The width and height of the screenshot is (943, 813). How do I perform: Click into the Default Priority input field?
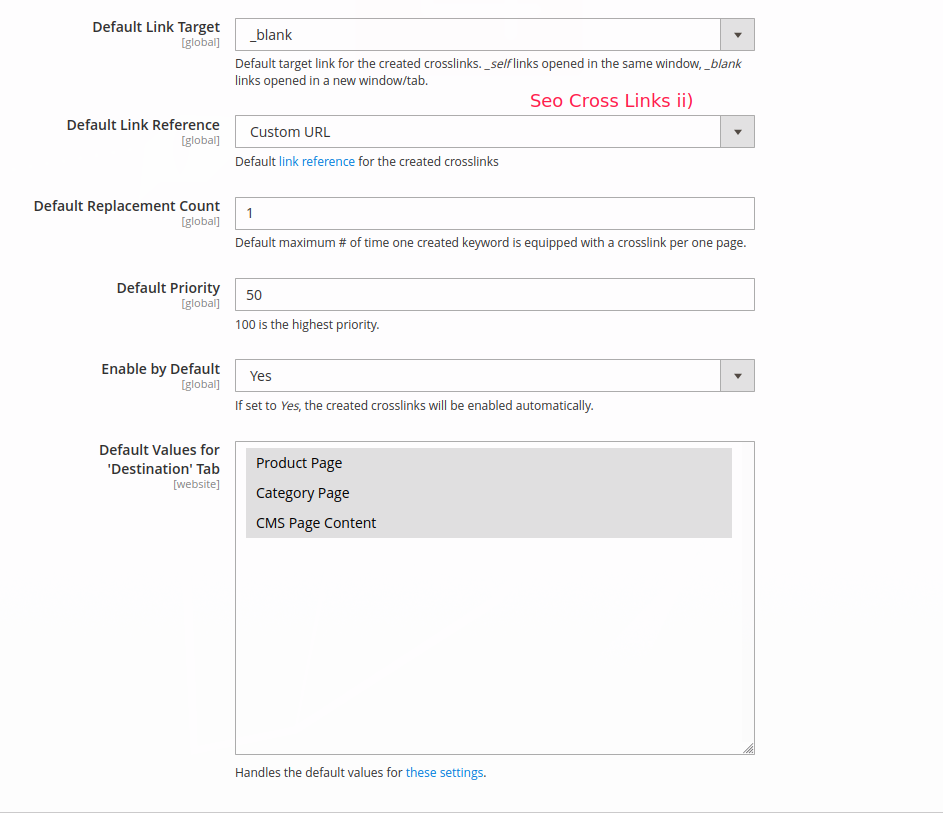point(494,295)
